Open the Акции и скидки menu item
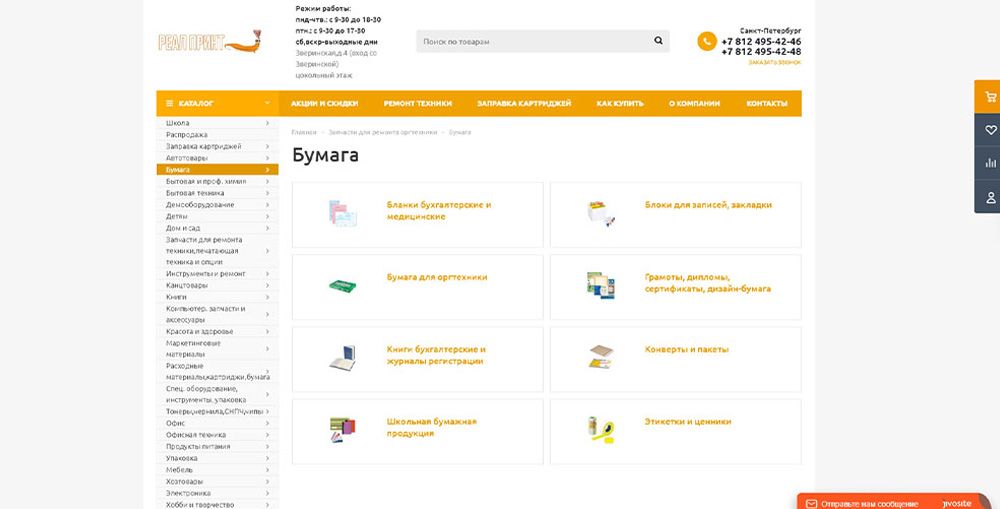The height and width of the screenshot is (509, 1000). [x=324, y=103]
